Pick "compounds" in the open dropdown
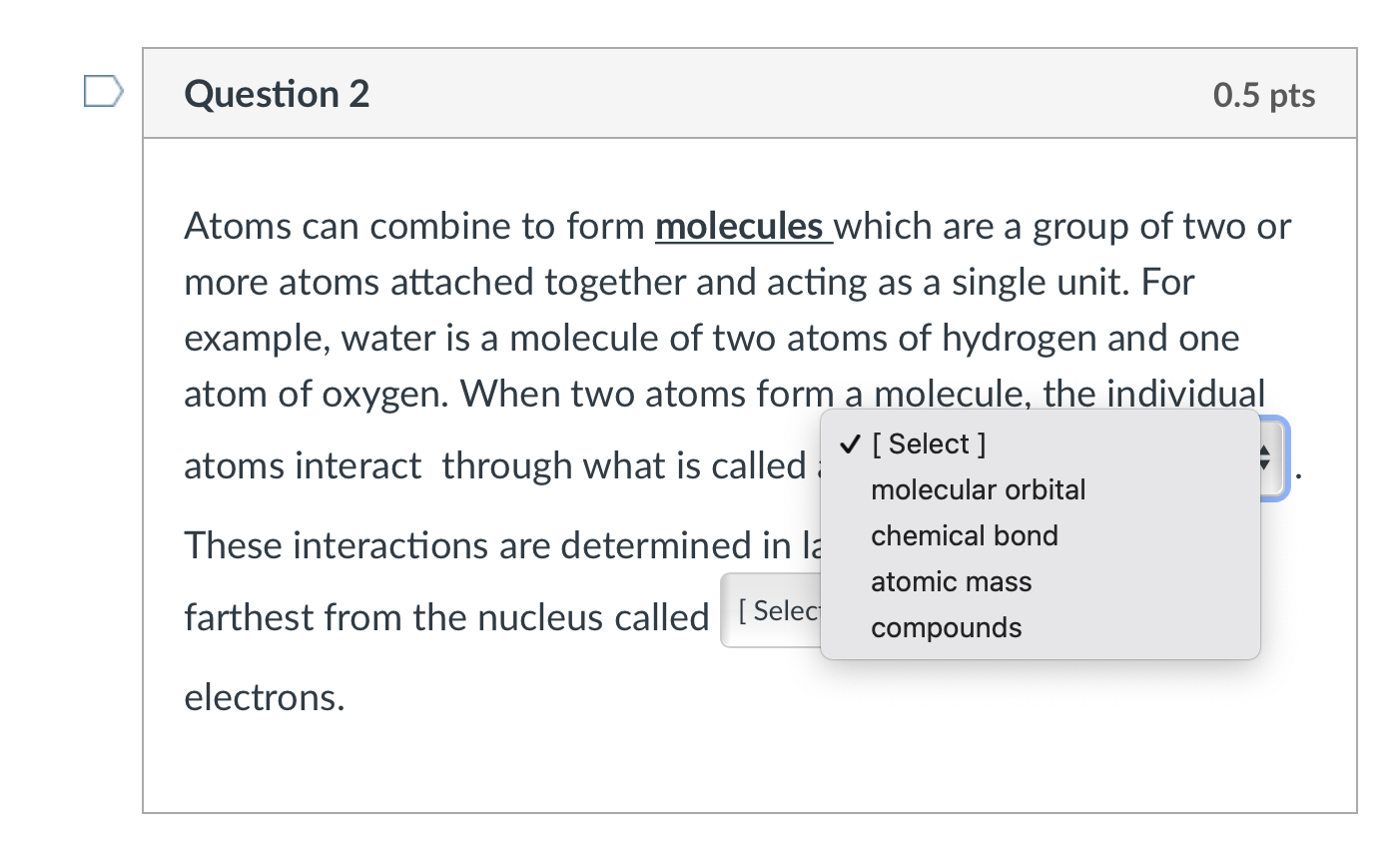Image resolution: width=1400 pixels, height=865 pixels. tap(946, 627)
